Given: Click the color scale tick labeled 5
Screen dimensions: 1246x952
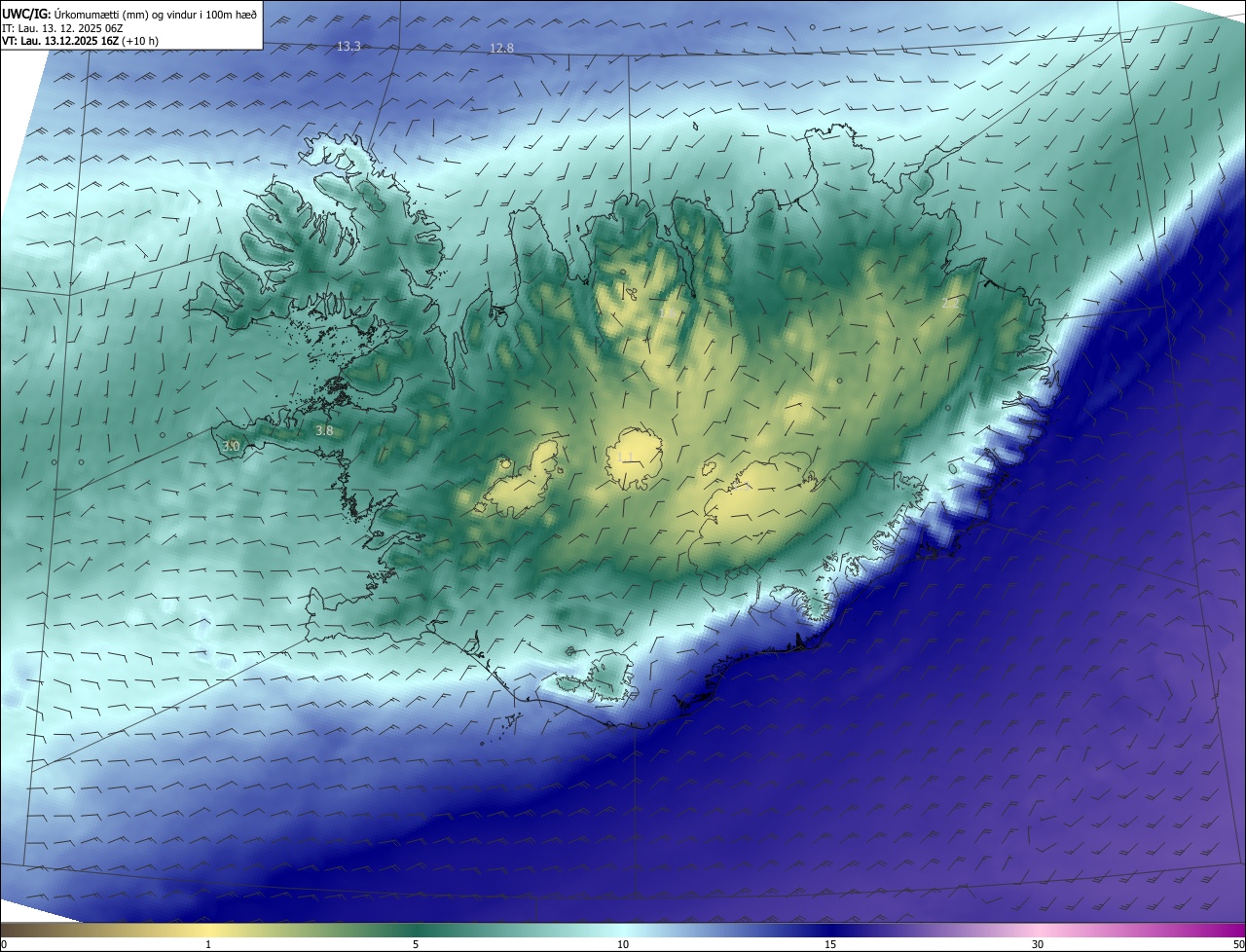Looking at the screenshot, I should tap(416, 944).
